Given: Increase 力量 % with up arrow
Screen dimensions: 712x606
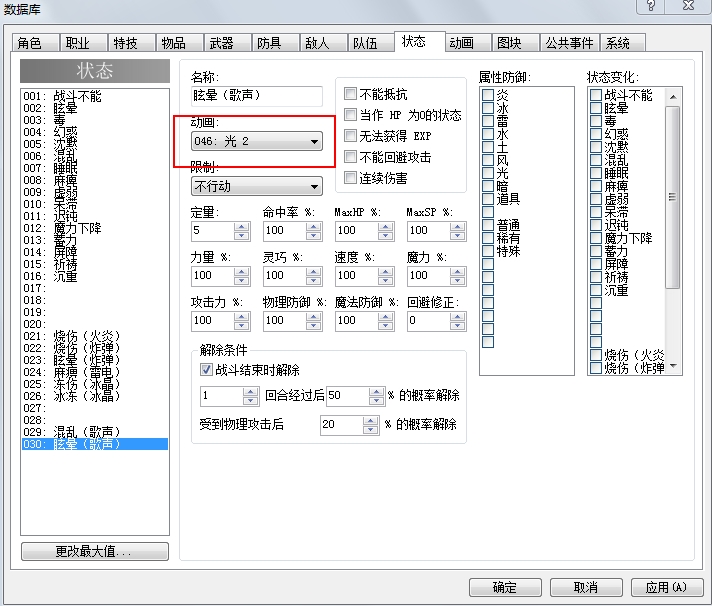Looking at the screenshot, I should click(242, 271).
